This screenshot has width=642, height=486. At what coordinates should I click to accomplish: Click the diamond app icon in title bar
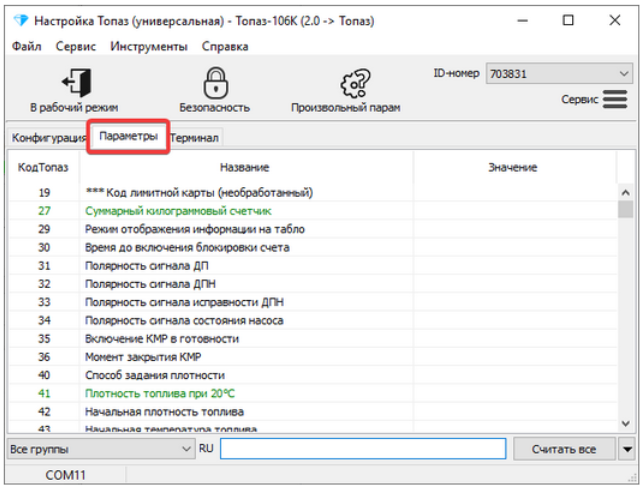20,20
